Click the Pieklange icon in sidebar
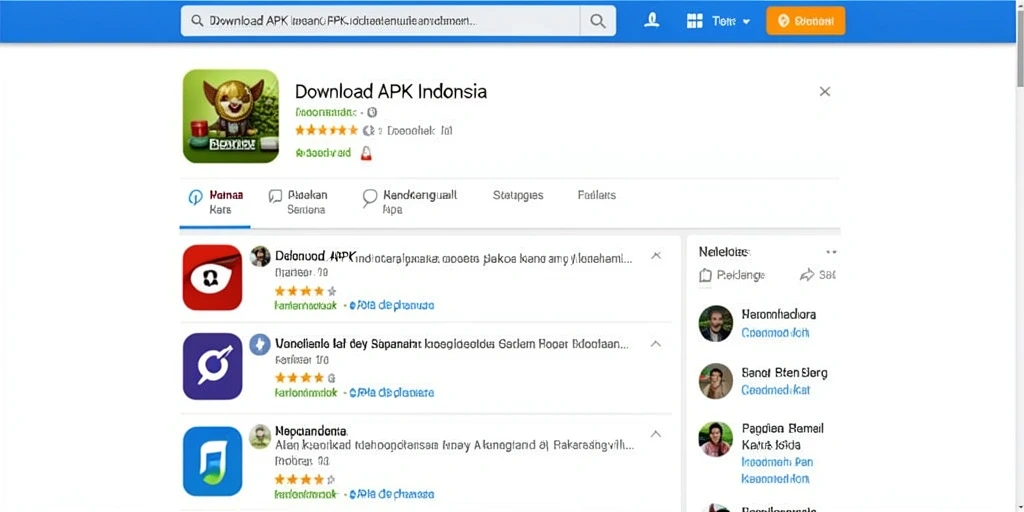Viewport: 1024px width, 512px height. pyautogui.click(x=705, y=276)
